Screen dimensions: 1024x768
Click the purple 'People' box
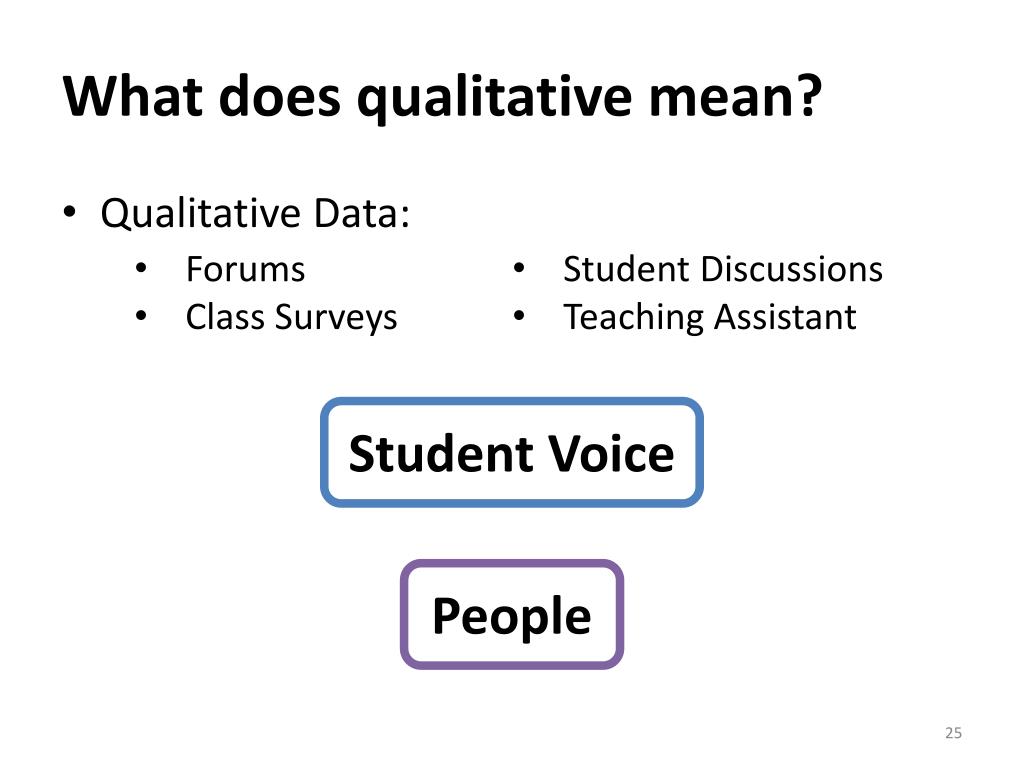(511, 614)
